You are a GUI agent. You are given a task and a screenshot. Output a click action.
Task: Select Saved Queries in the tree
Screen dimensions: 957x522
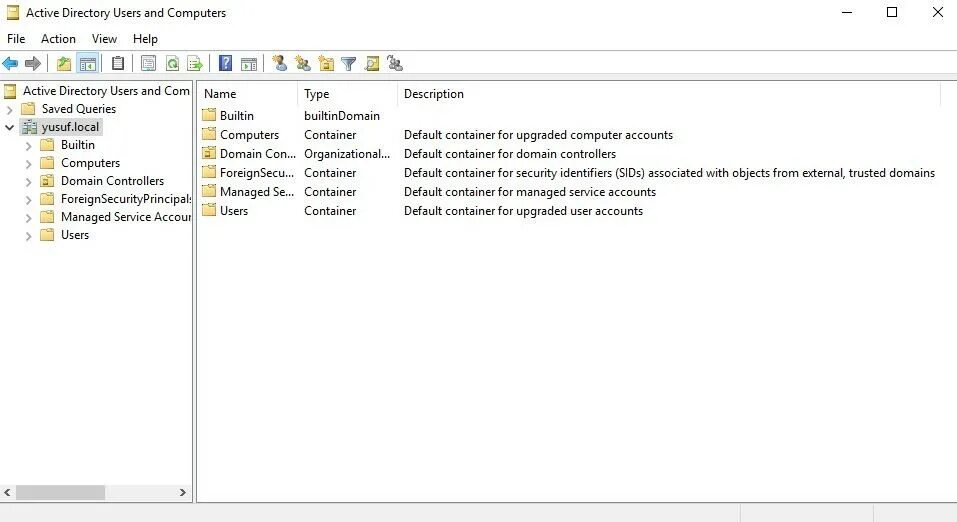coord(79,109)
